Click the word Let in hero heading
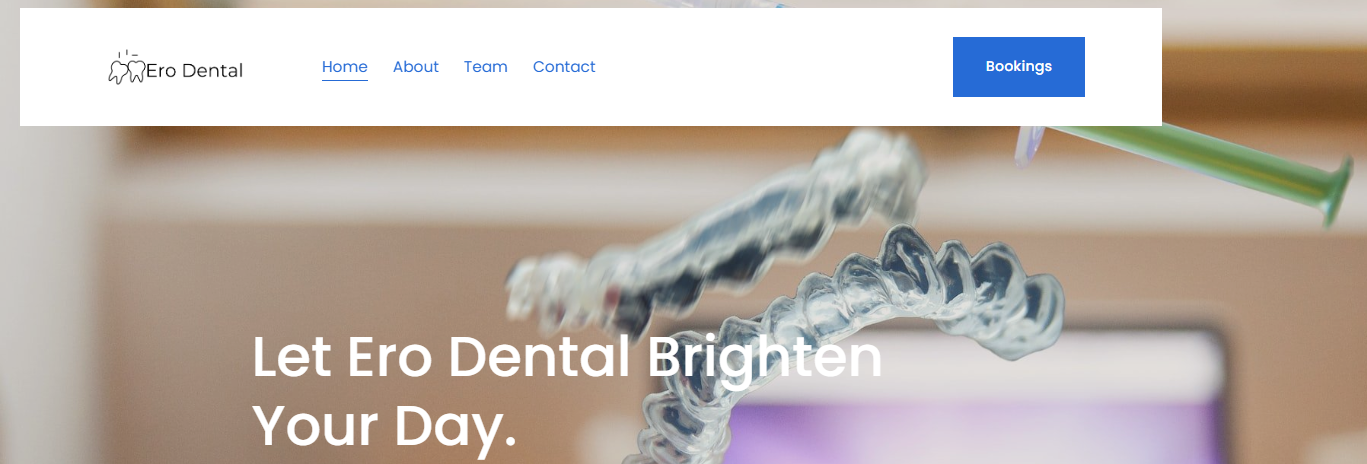 291,358
